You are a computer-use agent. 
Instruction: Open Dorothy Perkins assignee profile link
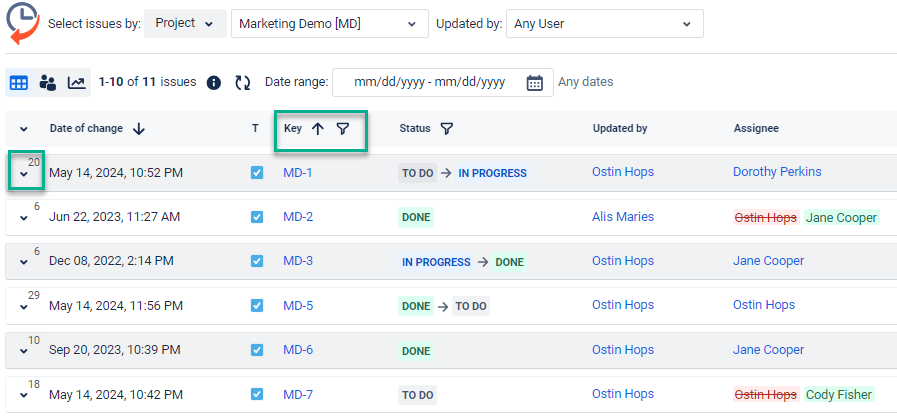tap(777, 172)
